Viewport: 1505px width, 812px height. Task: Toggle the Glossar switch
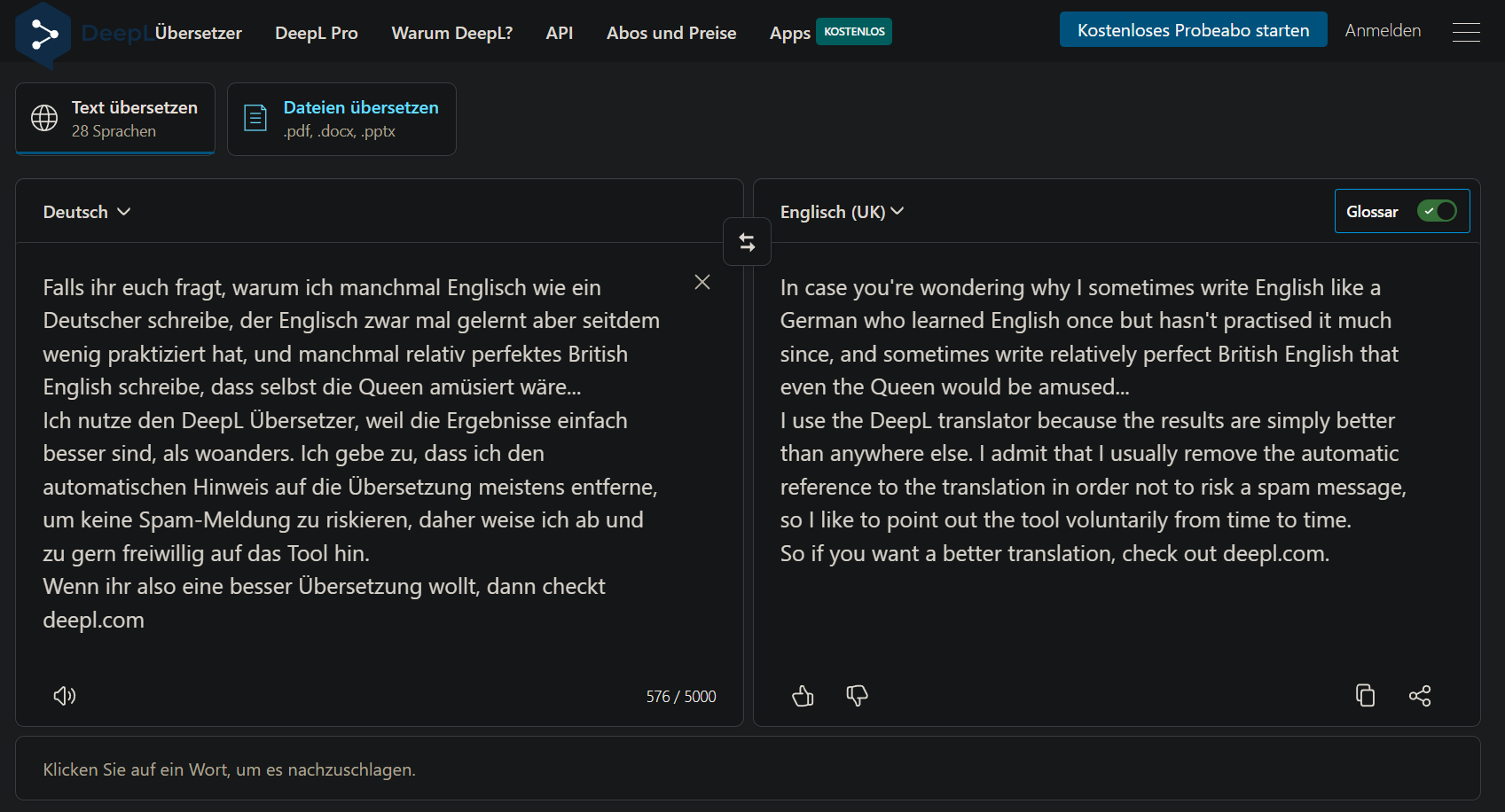coord(1437,211)
